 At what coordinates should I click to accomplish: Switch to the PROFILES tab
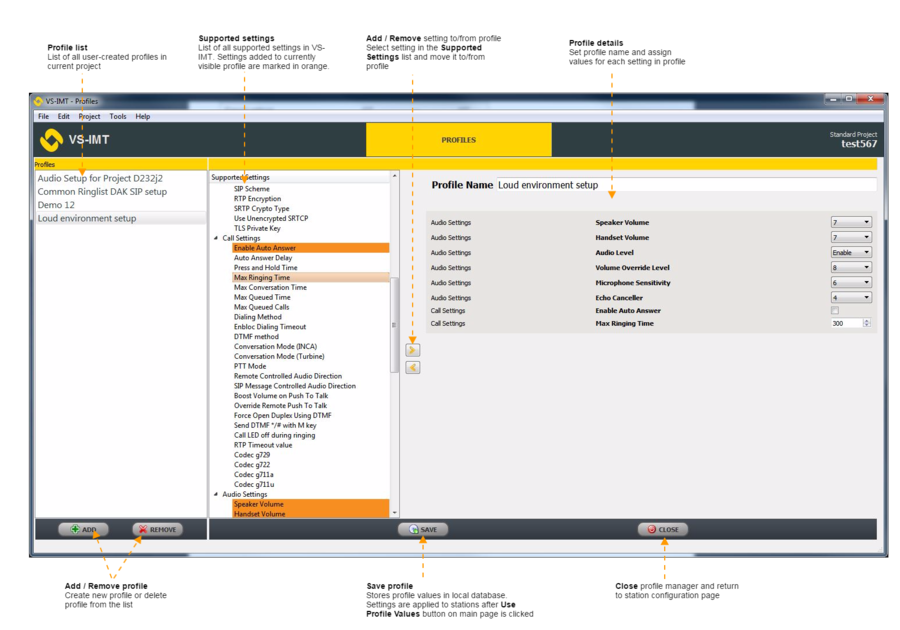tap(458, 140)
